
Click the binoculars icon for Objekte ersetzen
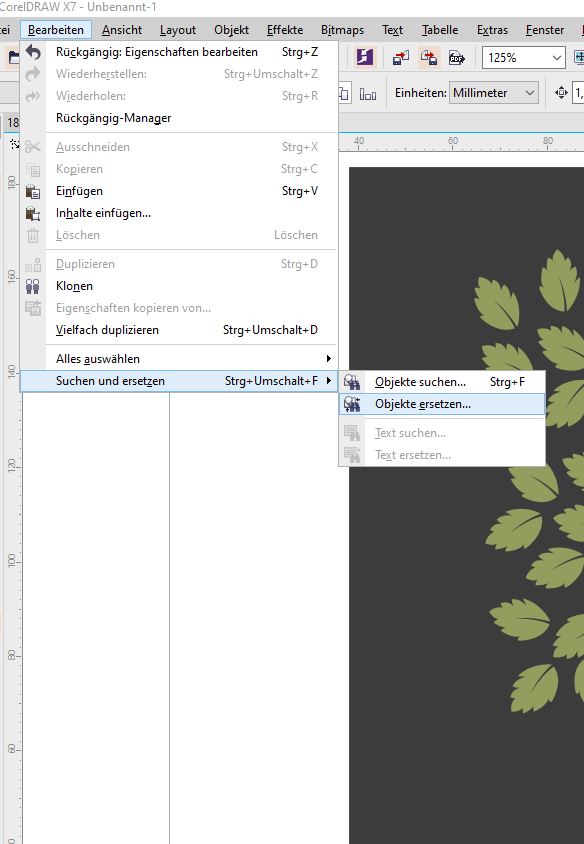[x=352, y=404]
